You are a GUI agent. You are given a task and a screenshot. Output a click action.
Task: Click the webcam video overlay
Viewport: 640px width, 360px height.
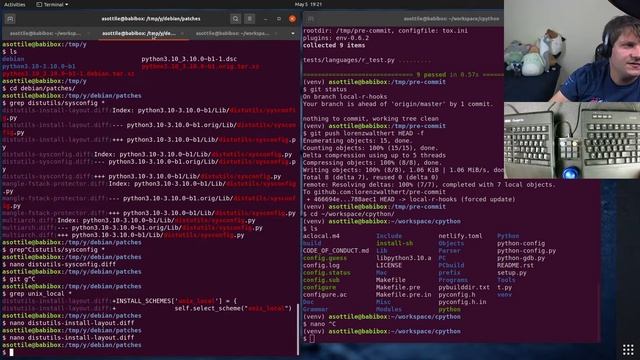click(572, 51)
